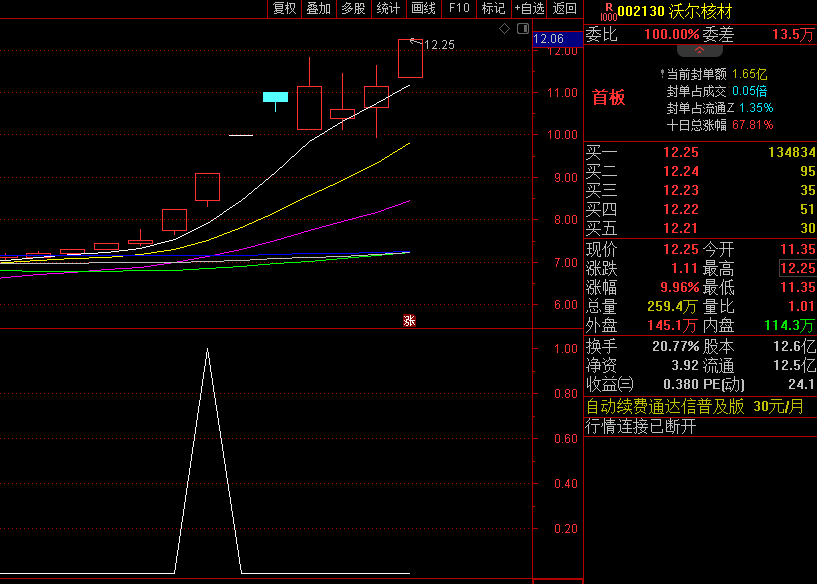This screenshot has width=817, height=584.
Task: Click the cyan candlestick on chart
Action: (276, 99)
